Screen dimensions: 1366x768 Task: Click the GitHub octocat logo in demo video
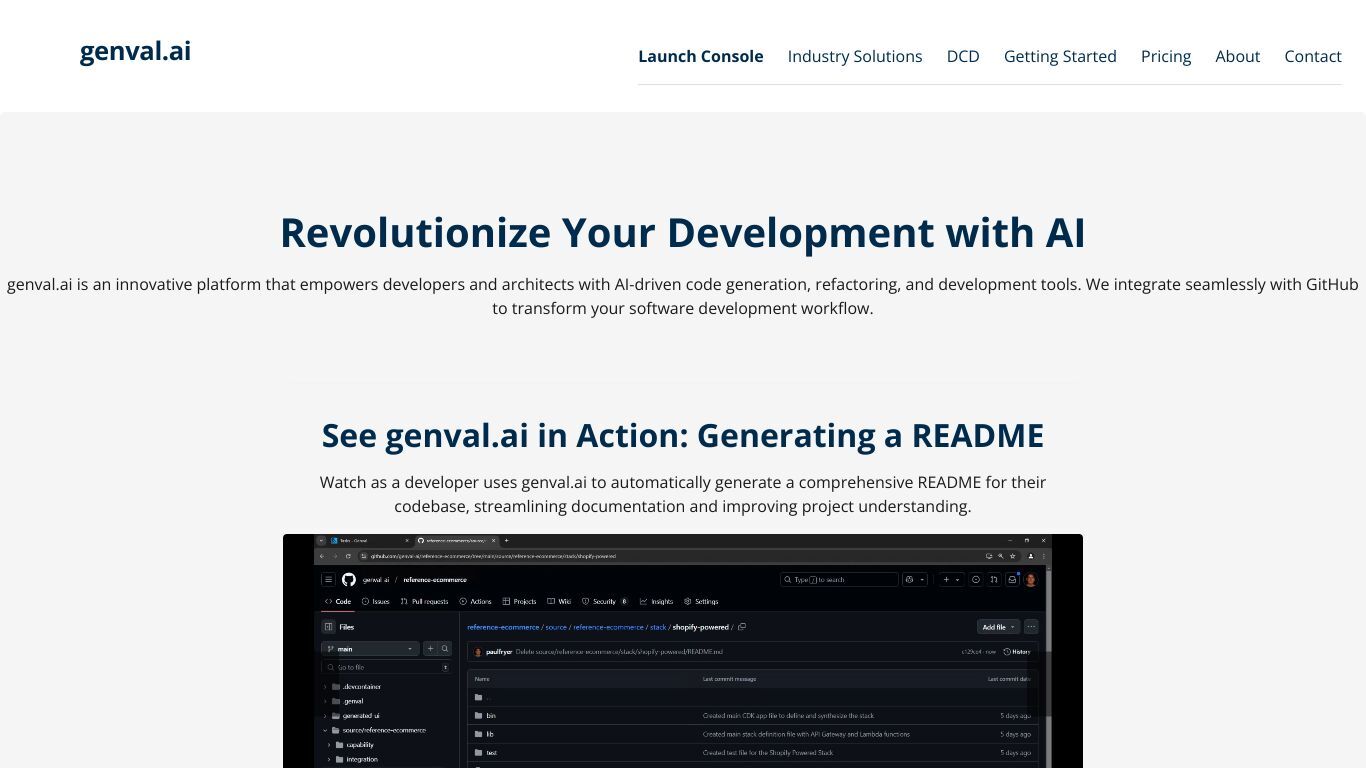[349, 580]
